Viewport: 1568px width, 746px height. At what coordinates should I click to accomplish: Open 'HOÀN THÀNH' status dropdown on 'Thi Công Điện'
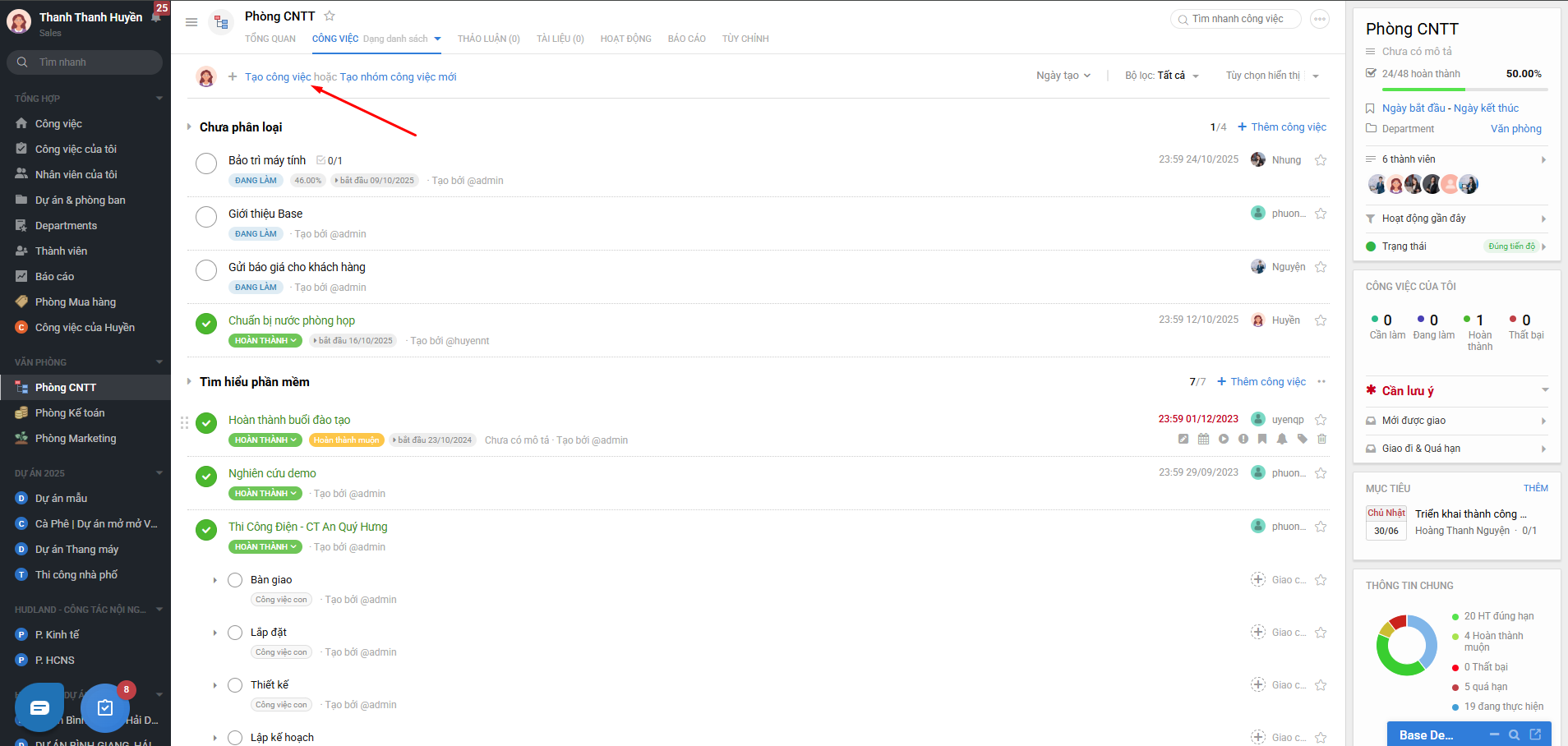(265, 547)
